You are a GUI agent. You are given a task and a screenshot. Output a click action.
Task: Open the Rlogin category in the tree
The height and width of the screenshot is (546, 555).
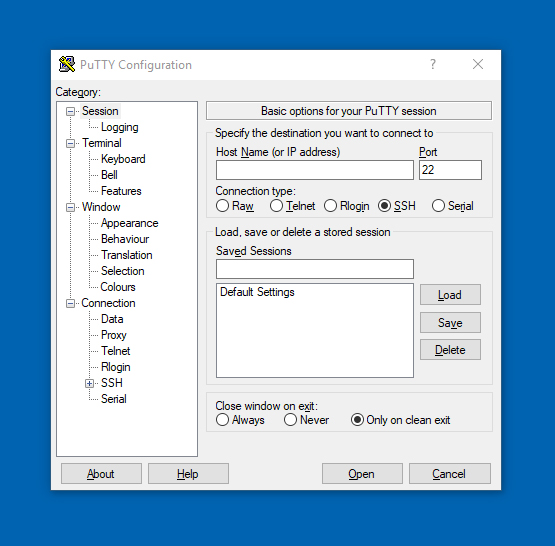pyautogui.click(x=115, y=367)
